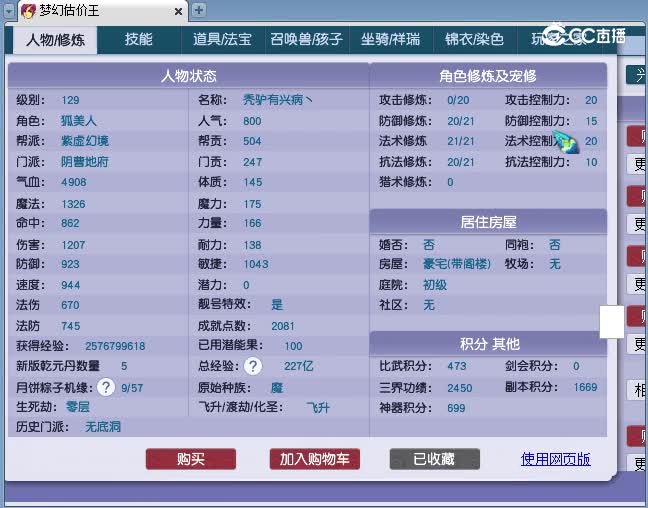
Task: Open the 道具/法宝 tab
Action: pyautogui.click(x=222, y=40)
